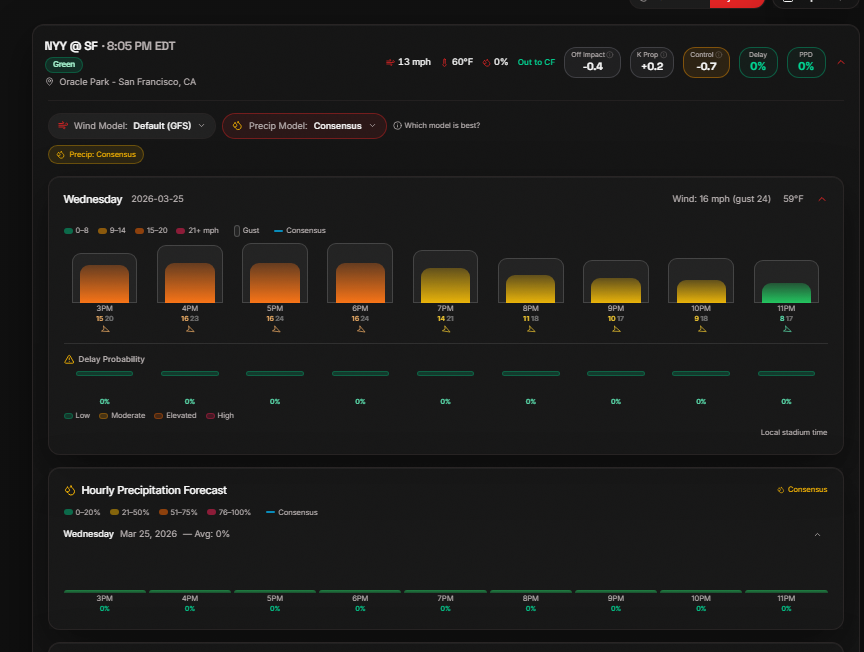Click the Precip: Consensus chip

click(96, 154)
